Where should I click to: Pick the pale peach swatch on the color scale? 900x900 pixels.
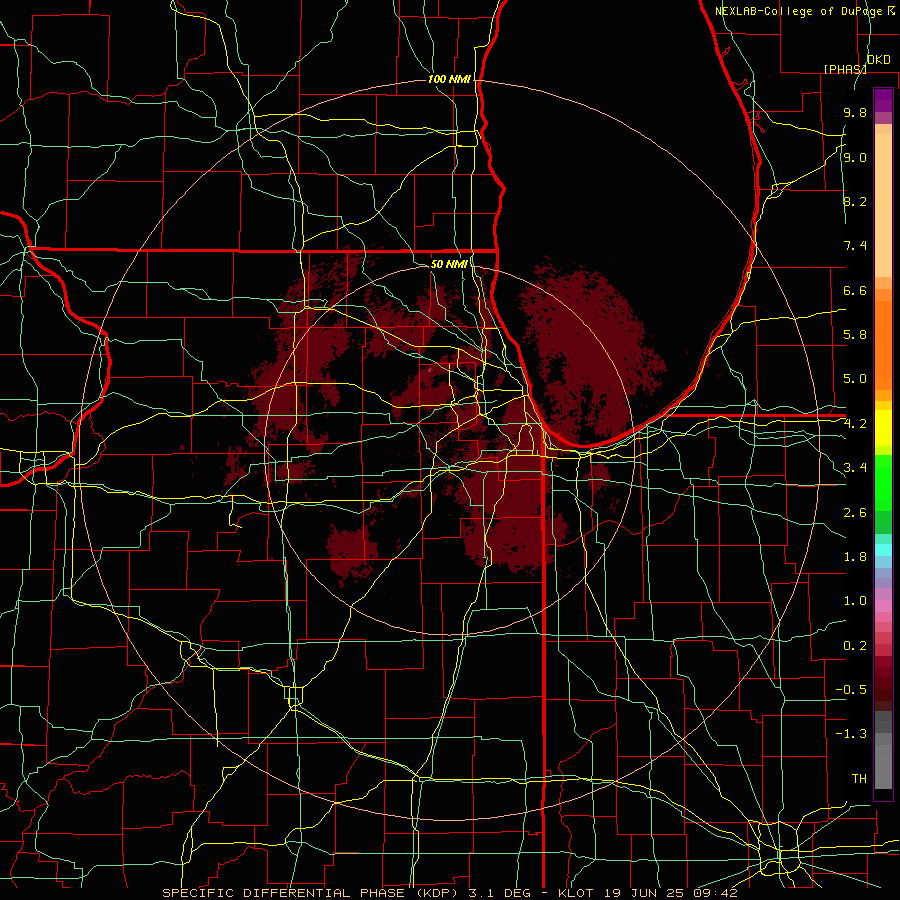(883, 207)
